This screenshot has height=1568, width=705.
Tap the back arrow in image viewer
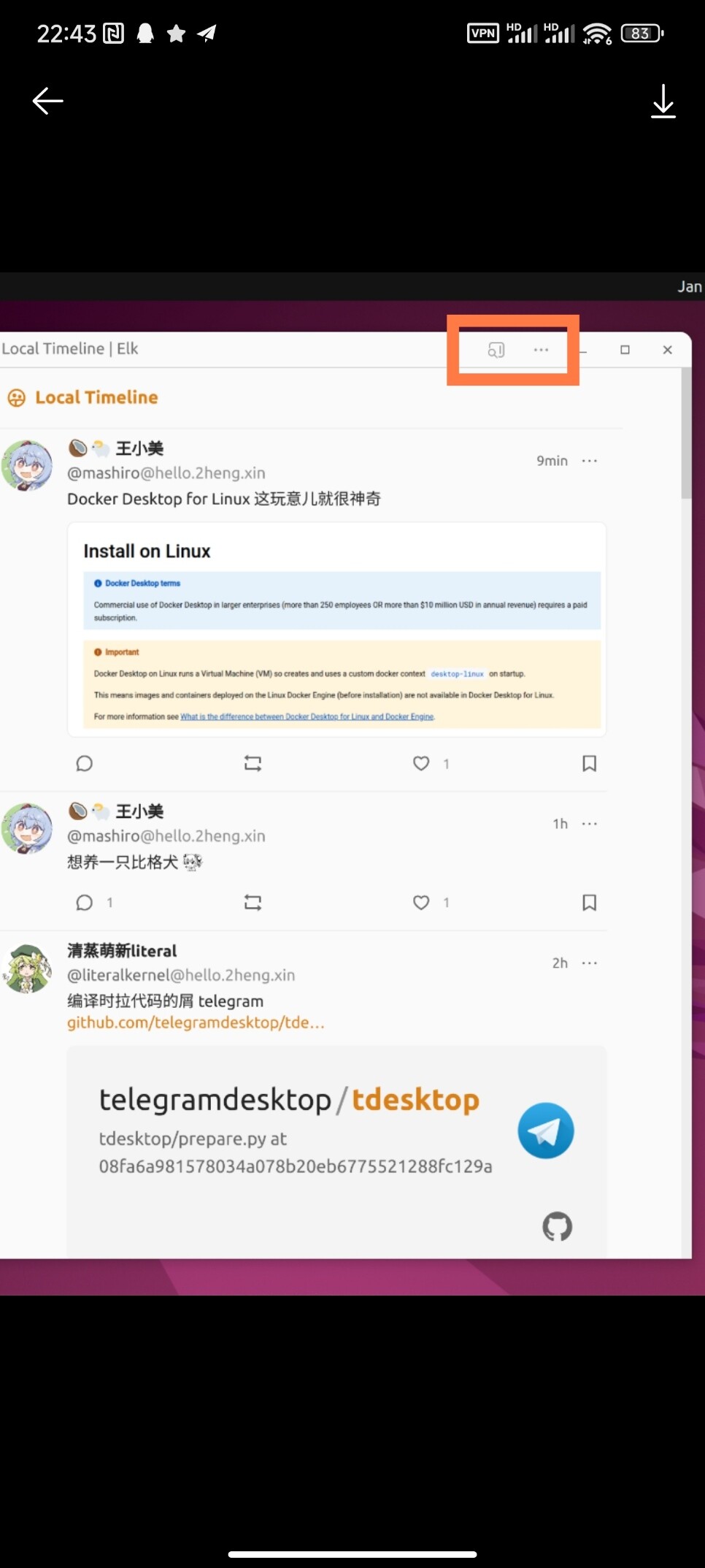(48, 101)
